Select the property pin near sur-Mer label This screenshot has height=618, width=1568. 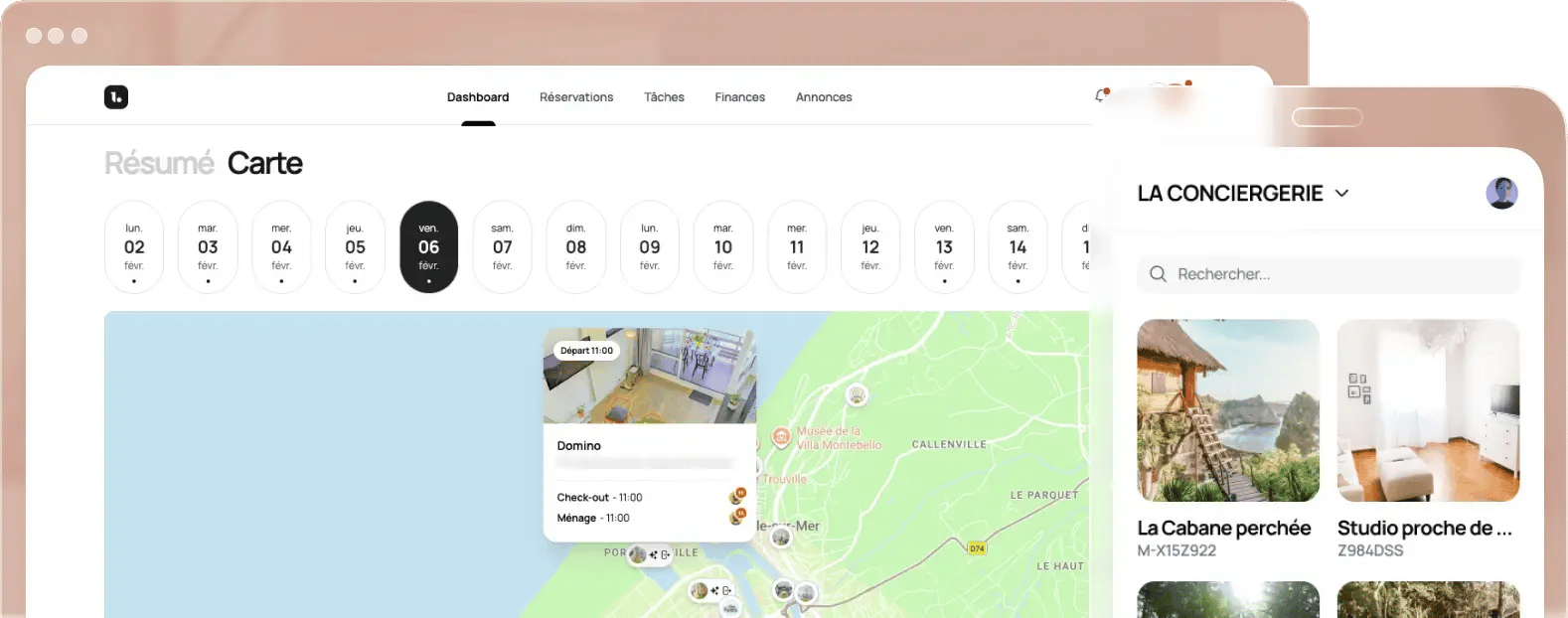point(782,538)
